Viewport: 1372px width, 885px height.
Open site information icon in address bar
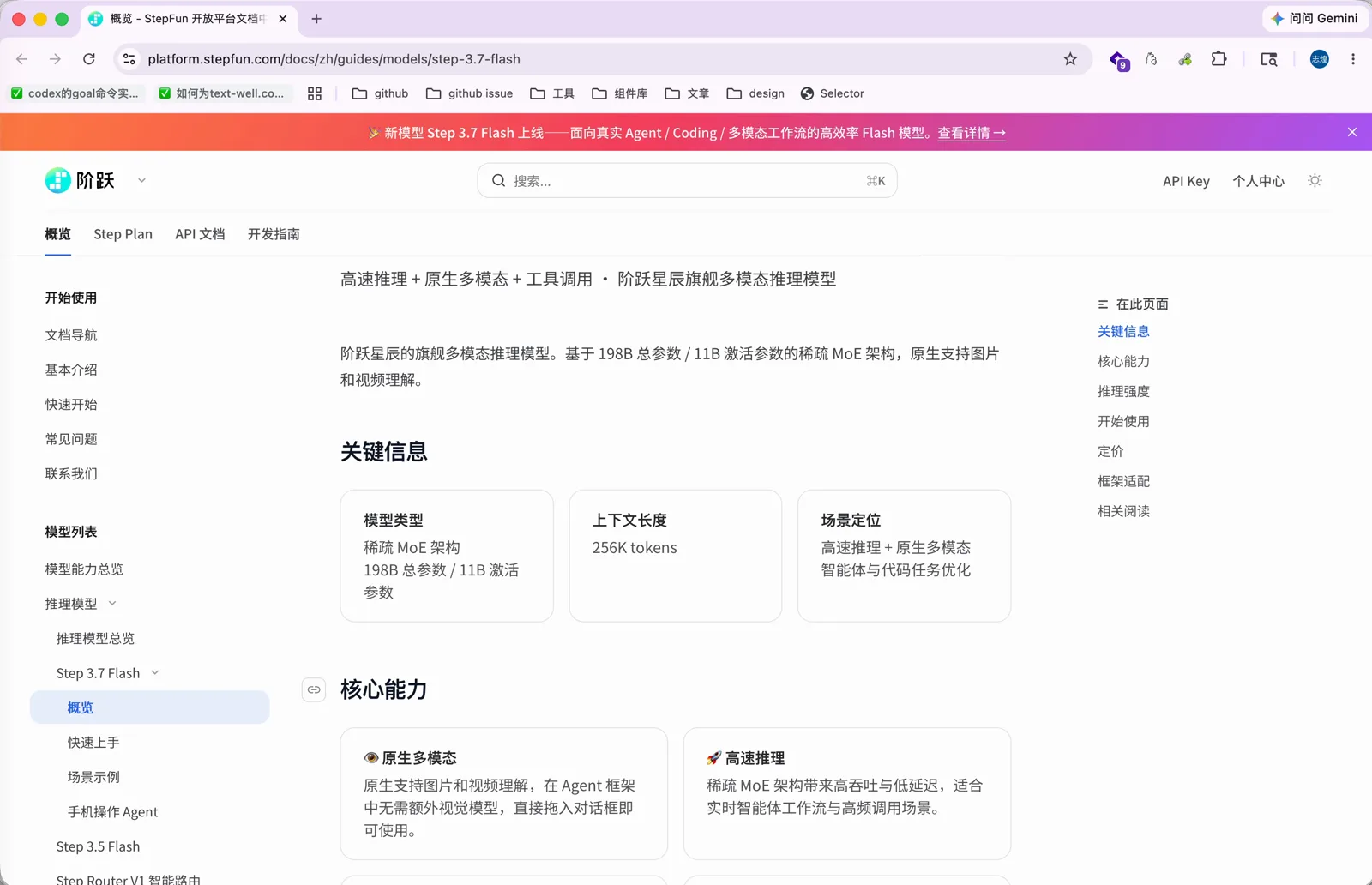(x=129, y=59)
